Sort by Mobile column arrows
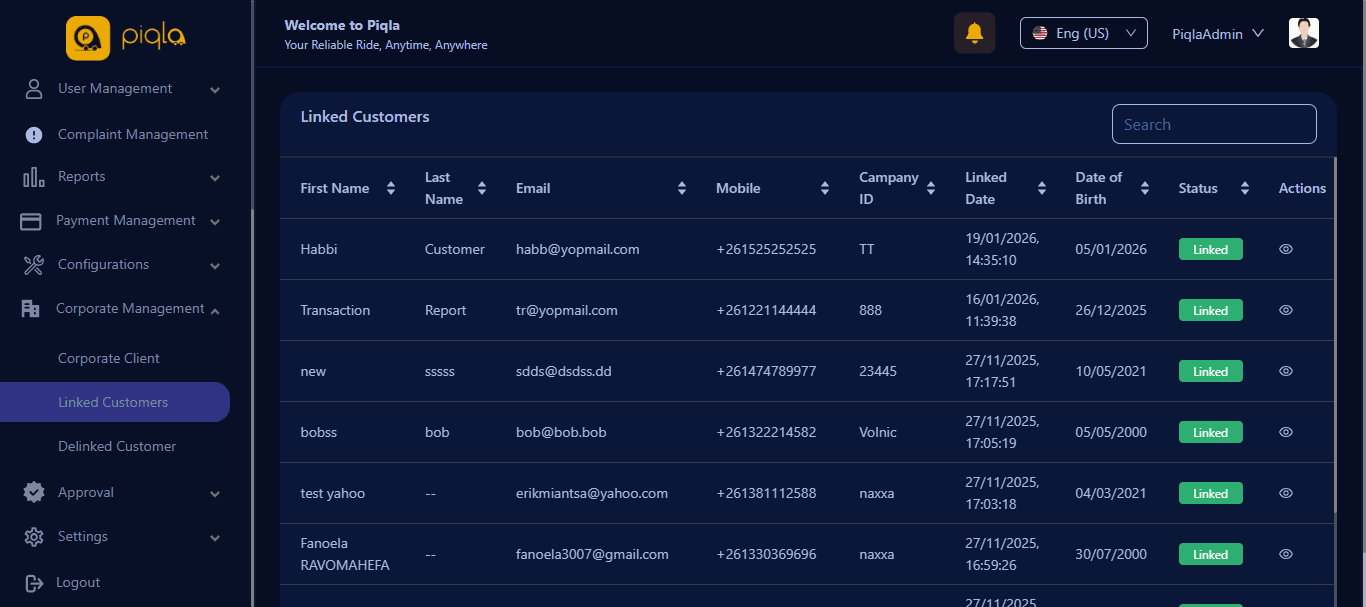1366x607 pixels. 825,188
